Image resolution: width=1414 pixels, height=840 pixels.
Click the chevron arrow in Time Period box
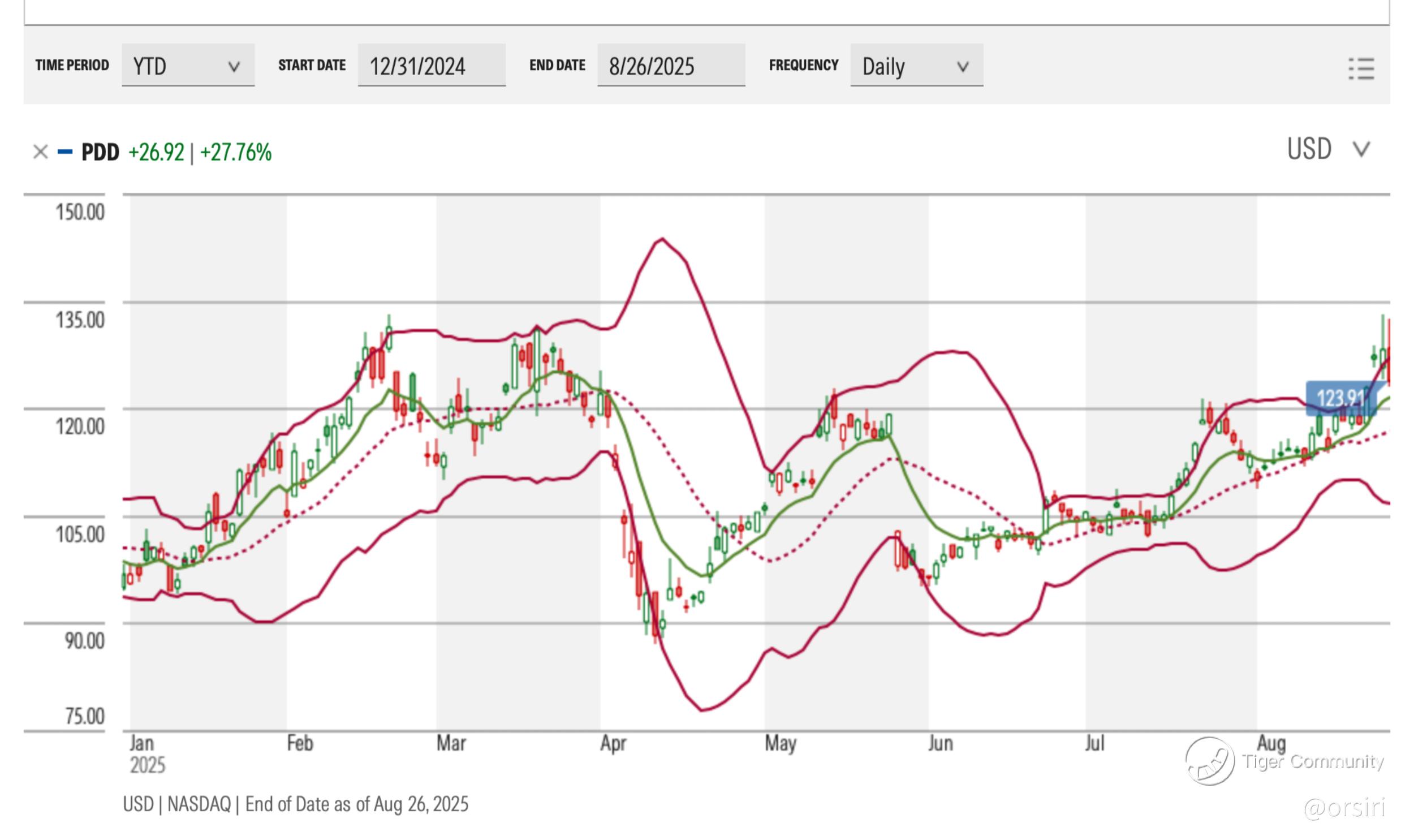(x=234, y=67)
